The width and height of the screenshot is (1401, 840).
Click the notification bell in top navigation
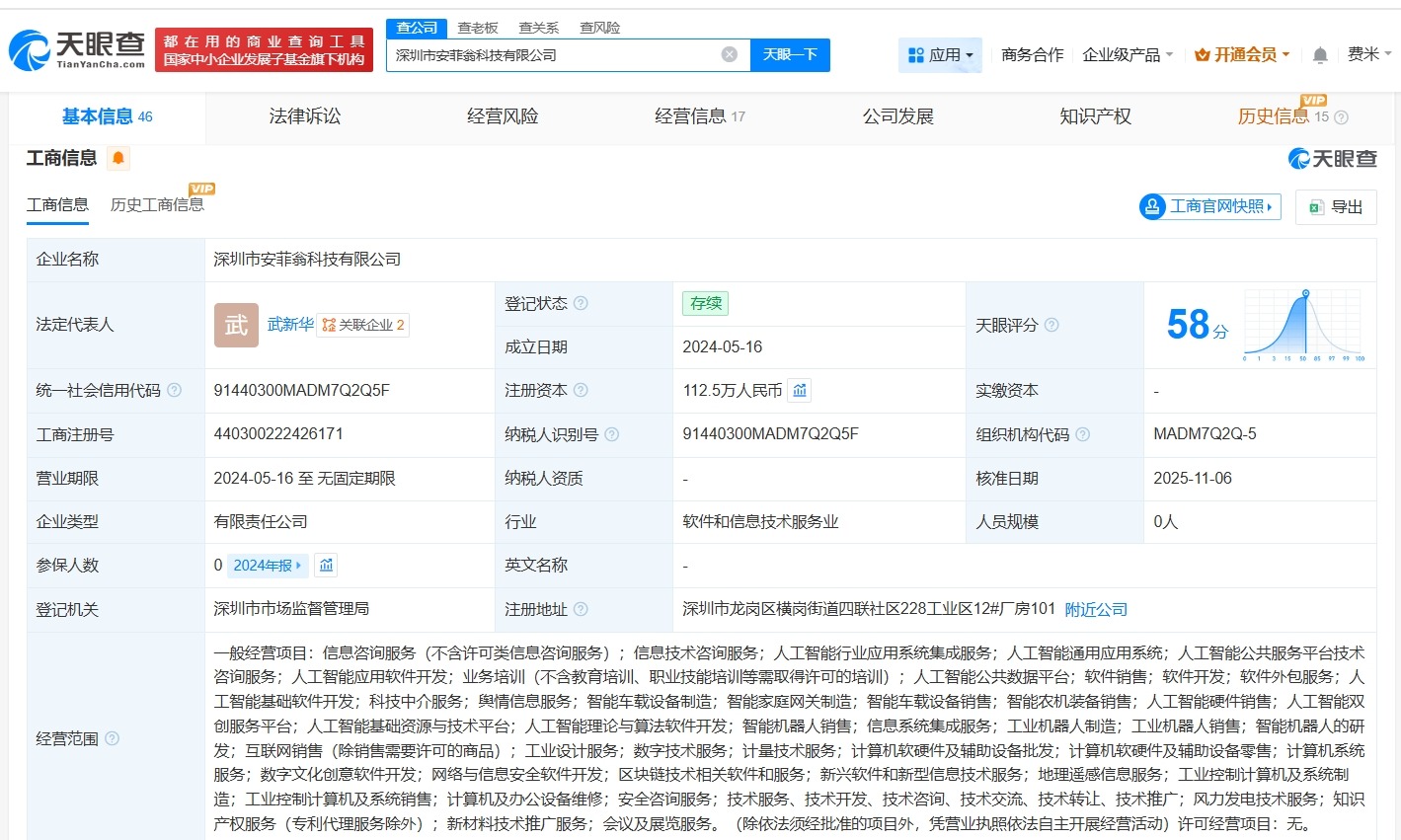[x=1319, y=54]
